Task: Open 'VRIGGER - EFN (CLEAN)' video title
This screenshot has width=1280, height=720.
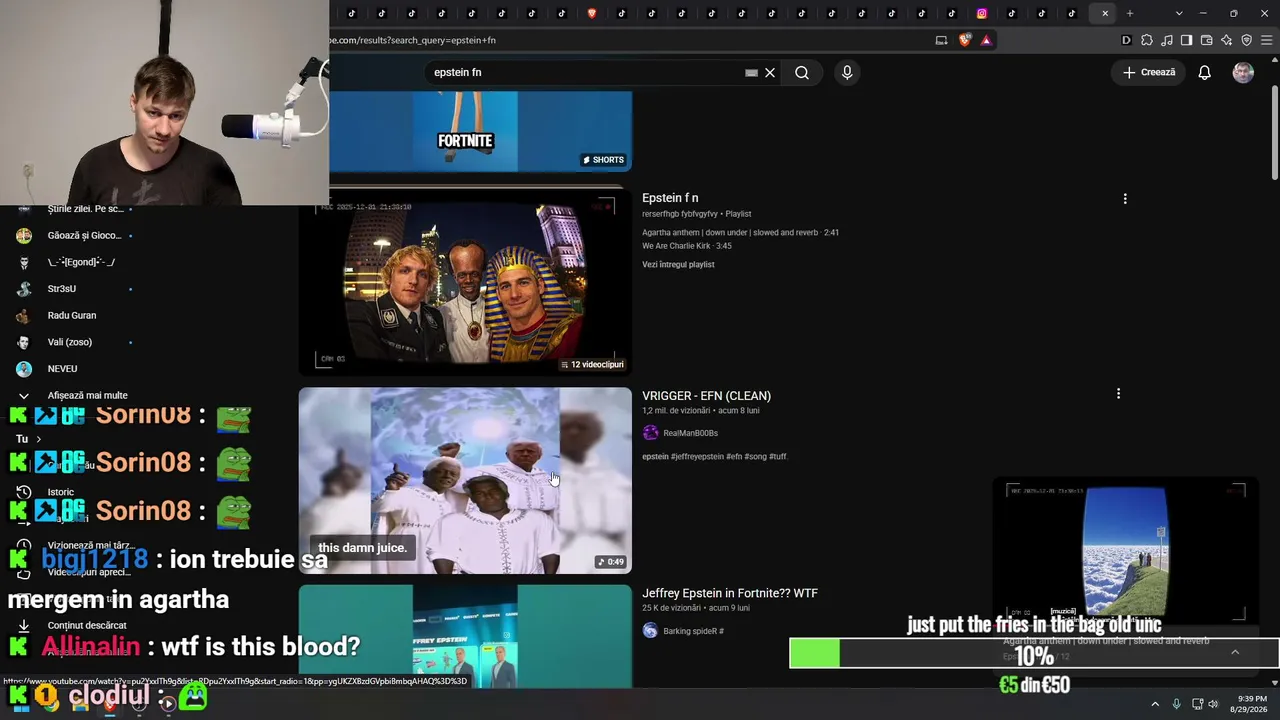Action: tap(706, 396)
